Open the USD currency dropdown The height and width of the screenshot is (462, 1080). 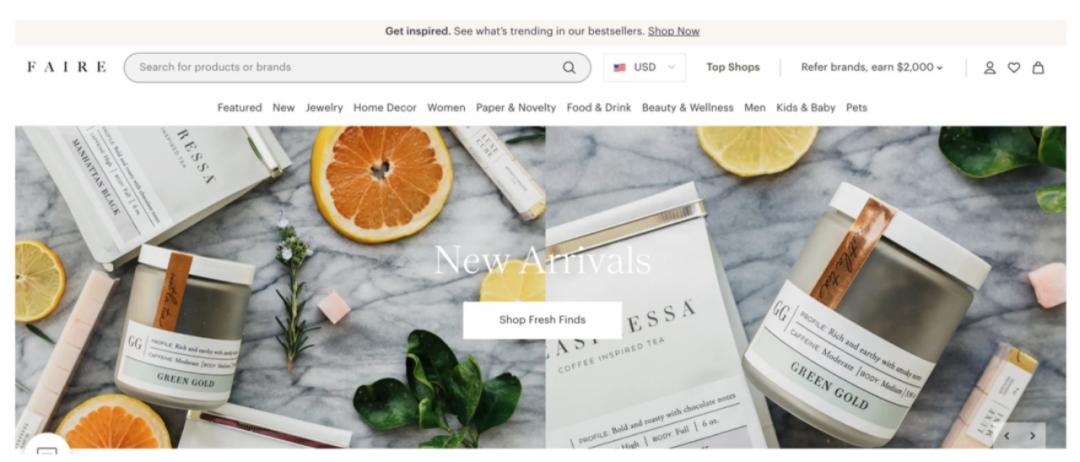coord(645,67)
